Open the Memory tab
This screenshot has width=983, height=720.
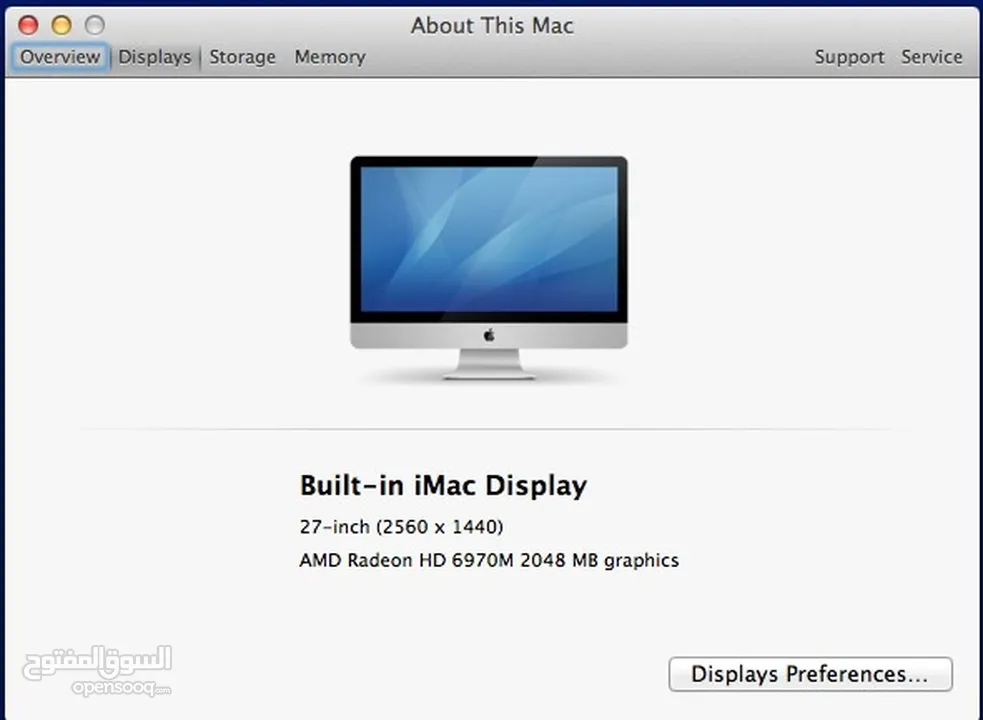(x=330, y=57)
